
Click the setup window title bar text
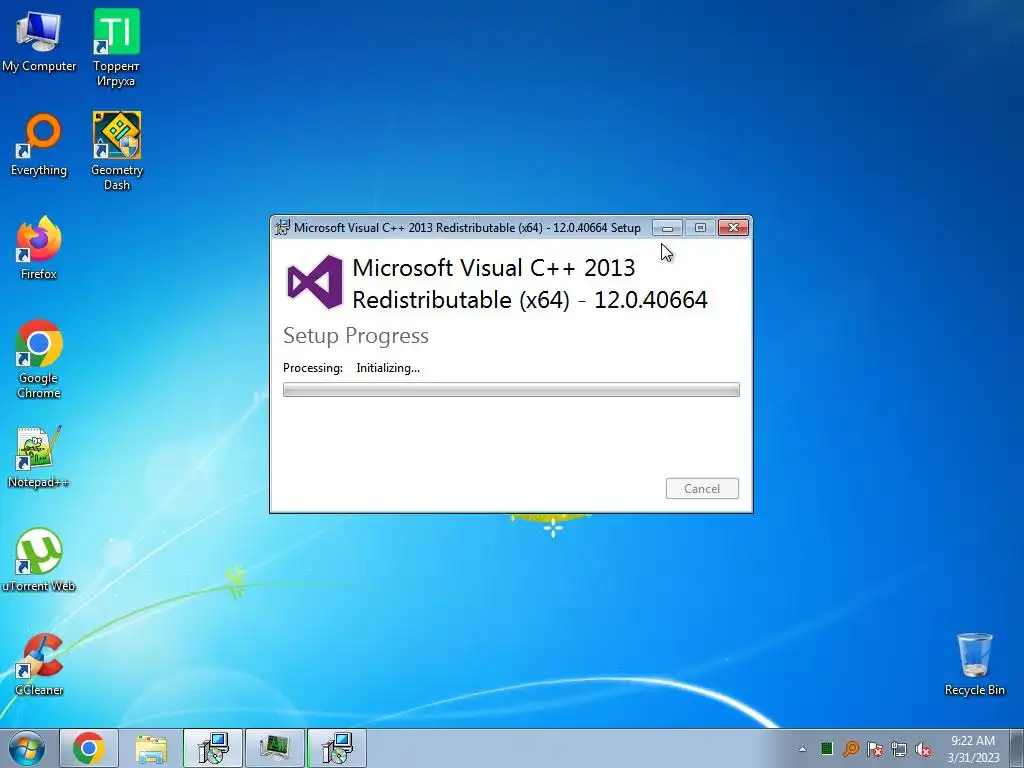coord(467,227)
